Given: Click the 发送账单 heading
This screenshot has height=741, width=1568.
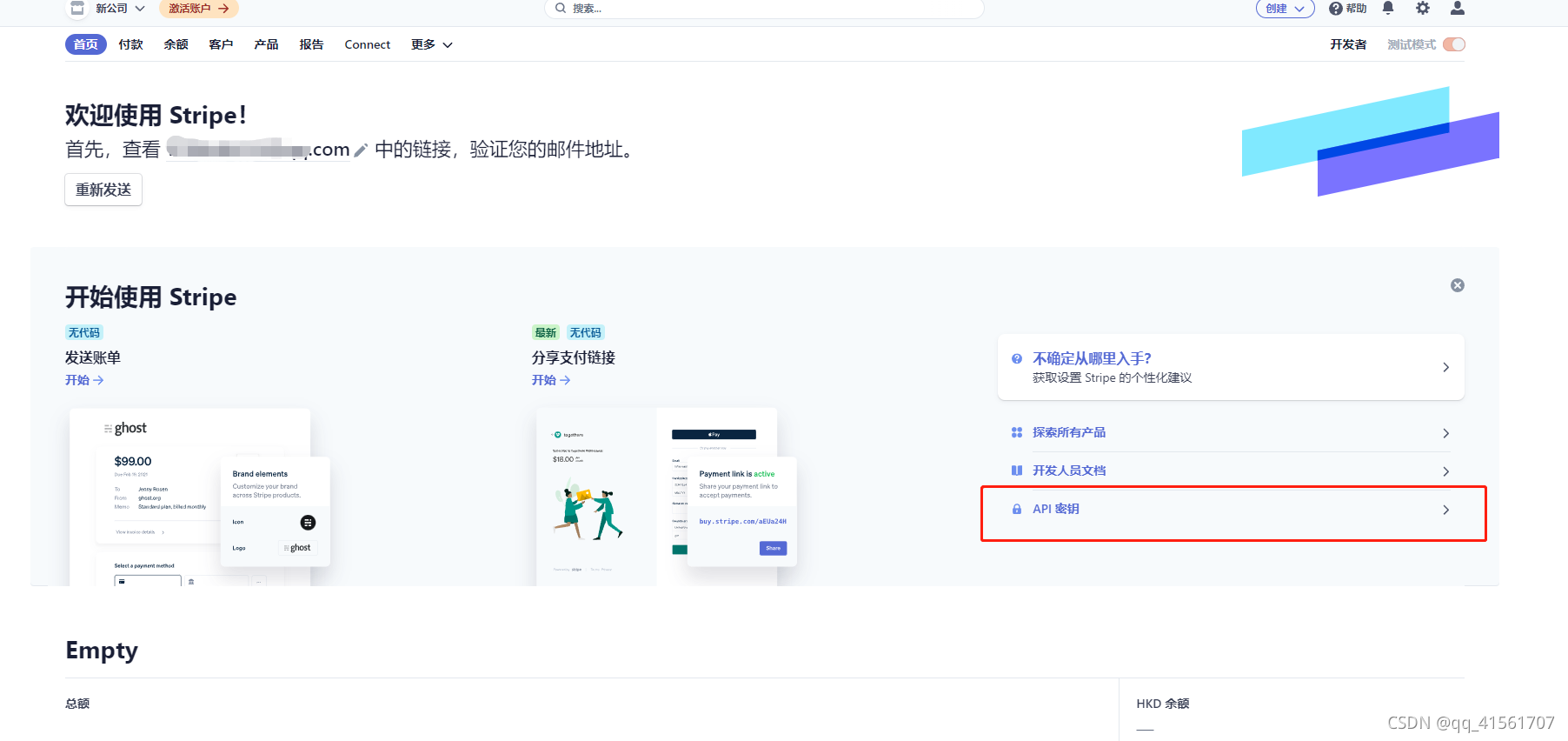Looking at the screenshot, I should [x=93, y=357].
